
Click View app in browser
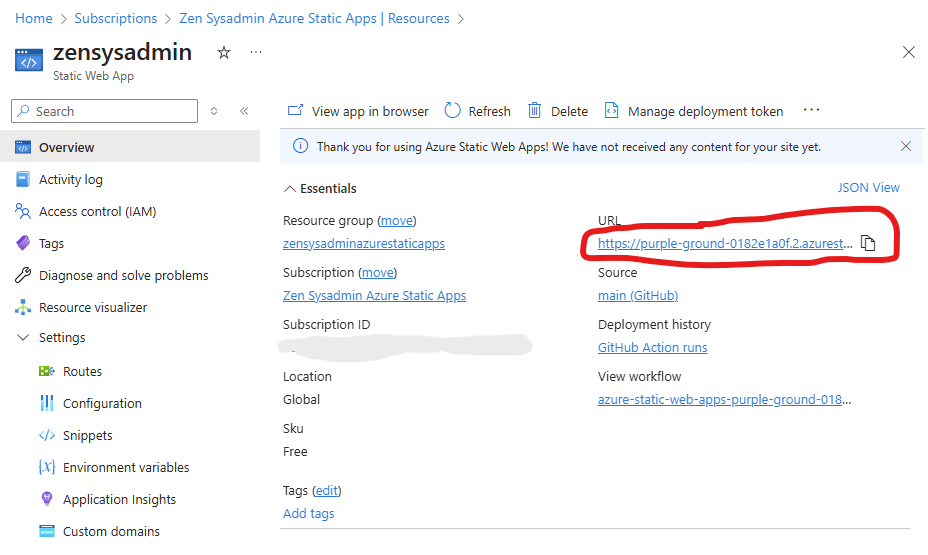pyautogui.click(x=358, y=111)
